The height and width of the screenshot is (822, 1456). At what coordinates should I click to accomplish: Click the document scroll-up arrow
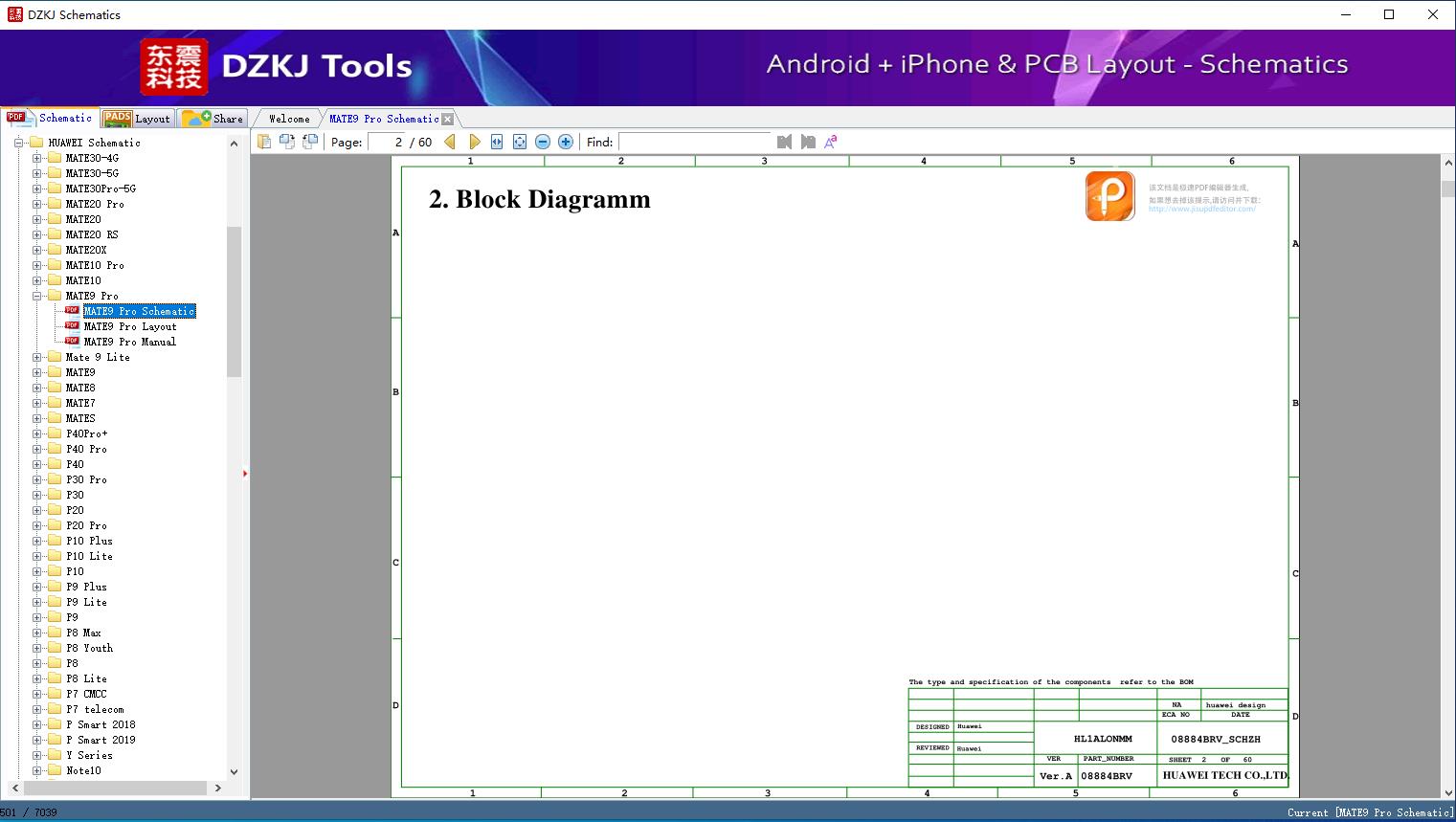click(x=1448, y=163)
